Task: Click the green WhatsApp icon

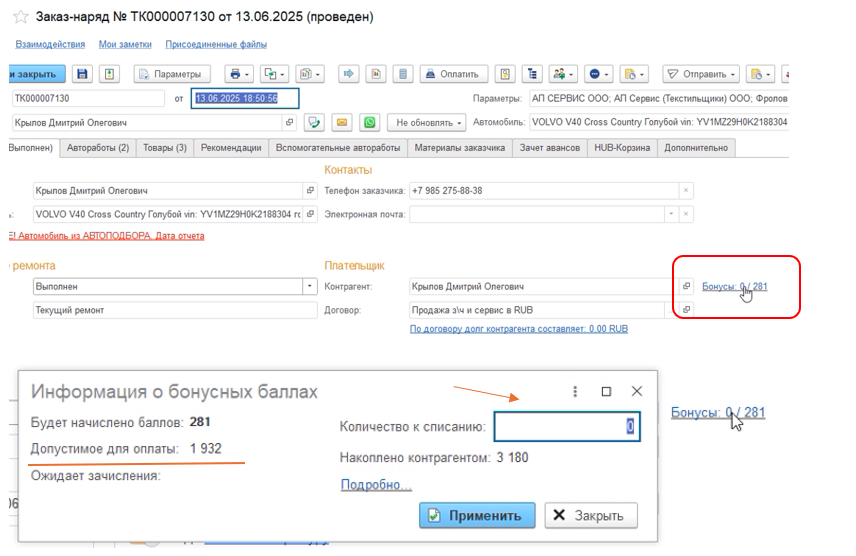Action: coord(370,123)
